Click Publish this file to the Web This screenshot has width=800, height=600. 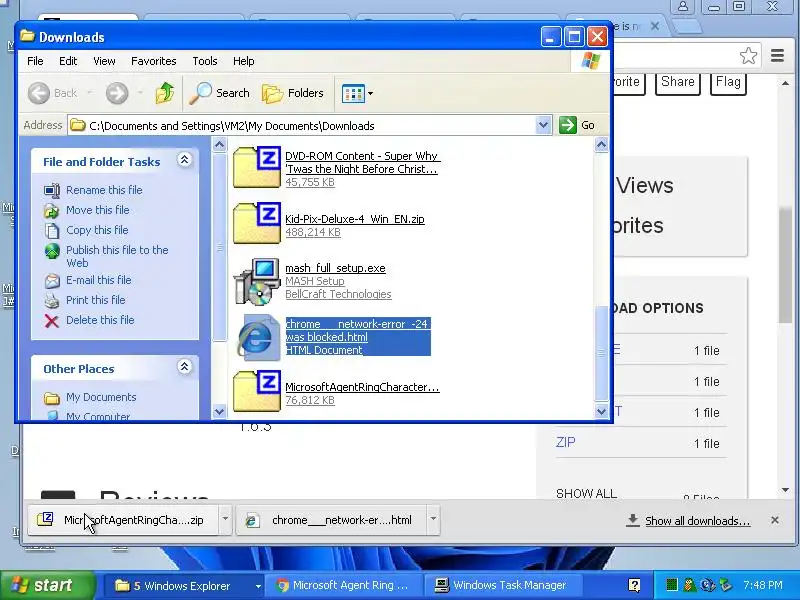[117, 256]
